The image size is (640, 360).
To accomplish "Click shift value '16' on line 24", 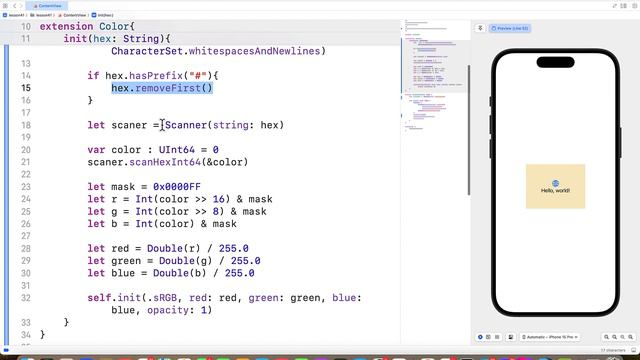I will (x=218, y=199).
